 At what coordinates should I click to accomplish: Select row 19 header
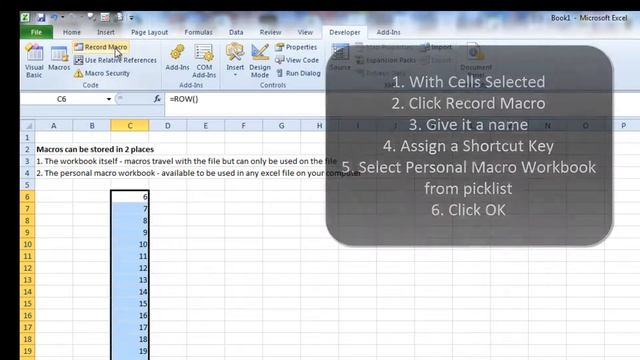27,351
